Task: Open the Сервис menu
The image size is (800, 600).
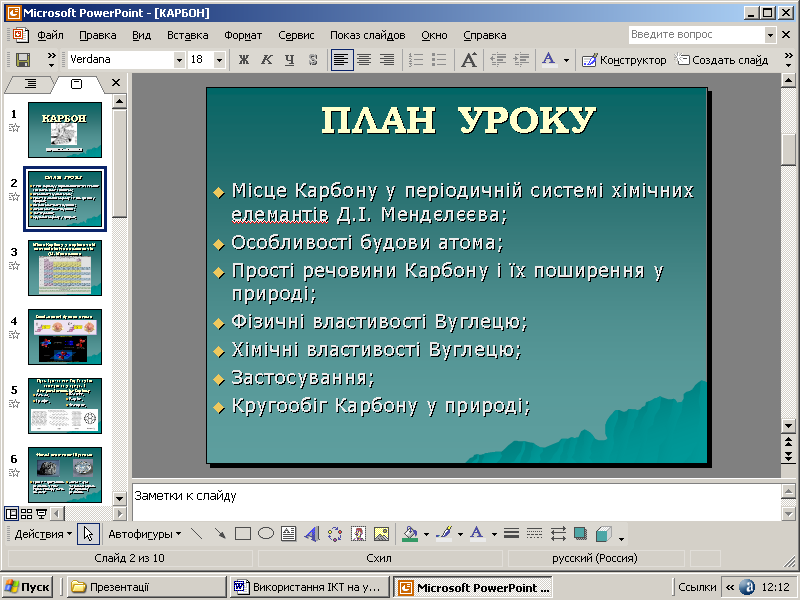Action: click(296, 35)
